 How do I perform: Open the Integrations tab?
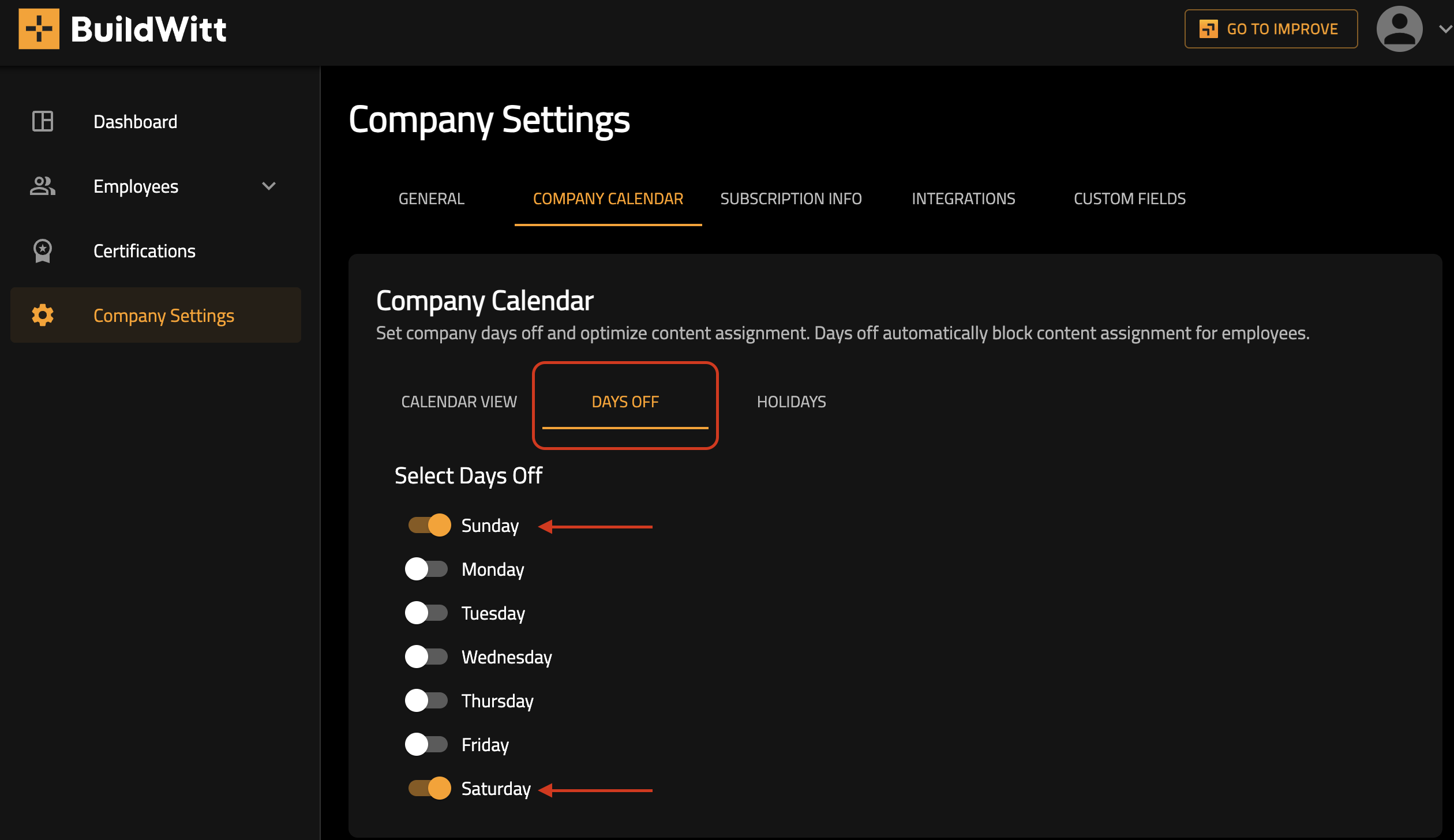pyautogui.click(x=963, y=198)
